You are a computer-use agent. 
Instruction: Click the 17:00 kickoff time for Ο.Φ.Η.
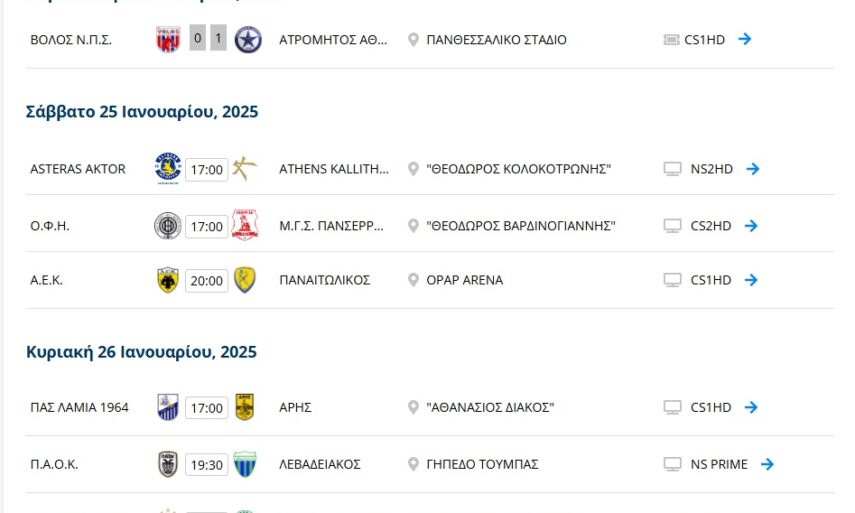[x=207, y=227]
